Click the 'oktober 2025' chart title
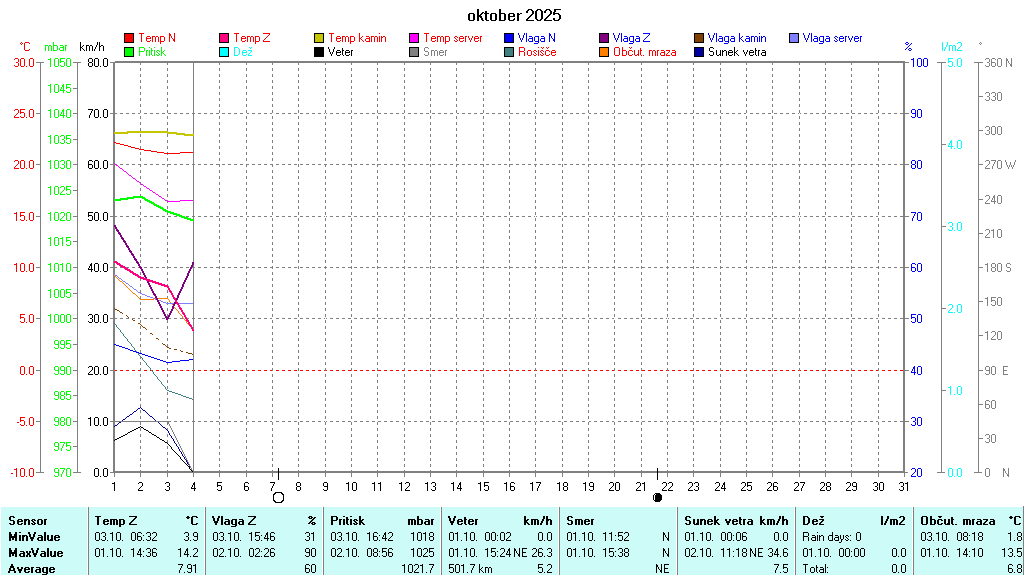 [514, 15]
